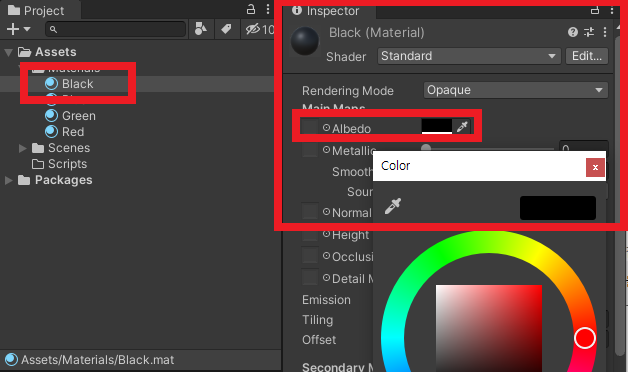Click the Albedo black color swatch
Viewport: 628px width, 372px height.
click(x=437, y=126)
